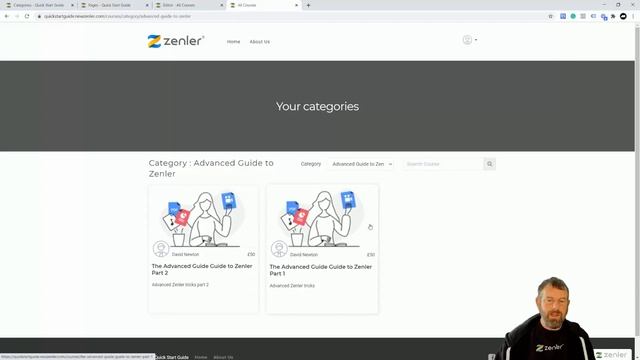Open The Advanced Guide to Zenler Part 1 title

tap(320, 270)
